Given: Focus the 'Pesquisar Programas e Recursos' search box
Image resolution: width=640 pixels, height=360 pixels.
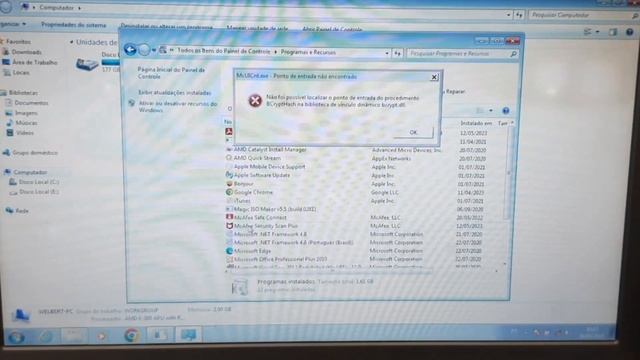Looking at the screenshot, I should (458, 53).
